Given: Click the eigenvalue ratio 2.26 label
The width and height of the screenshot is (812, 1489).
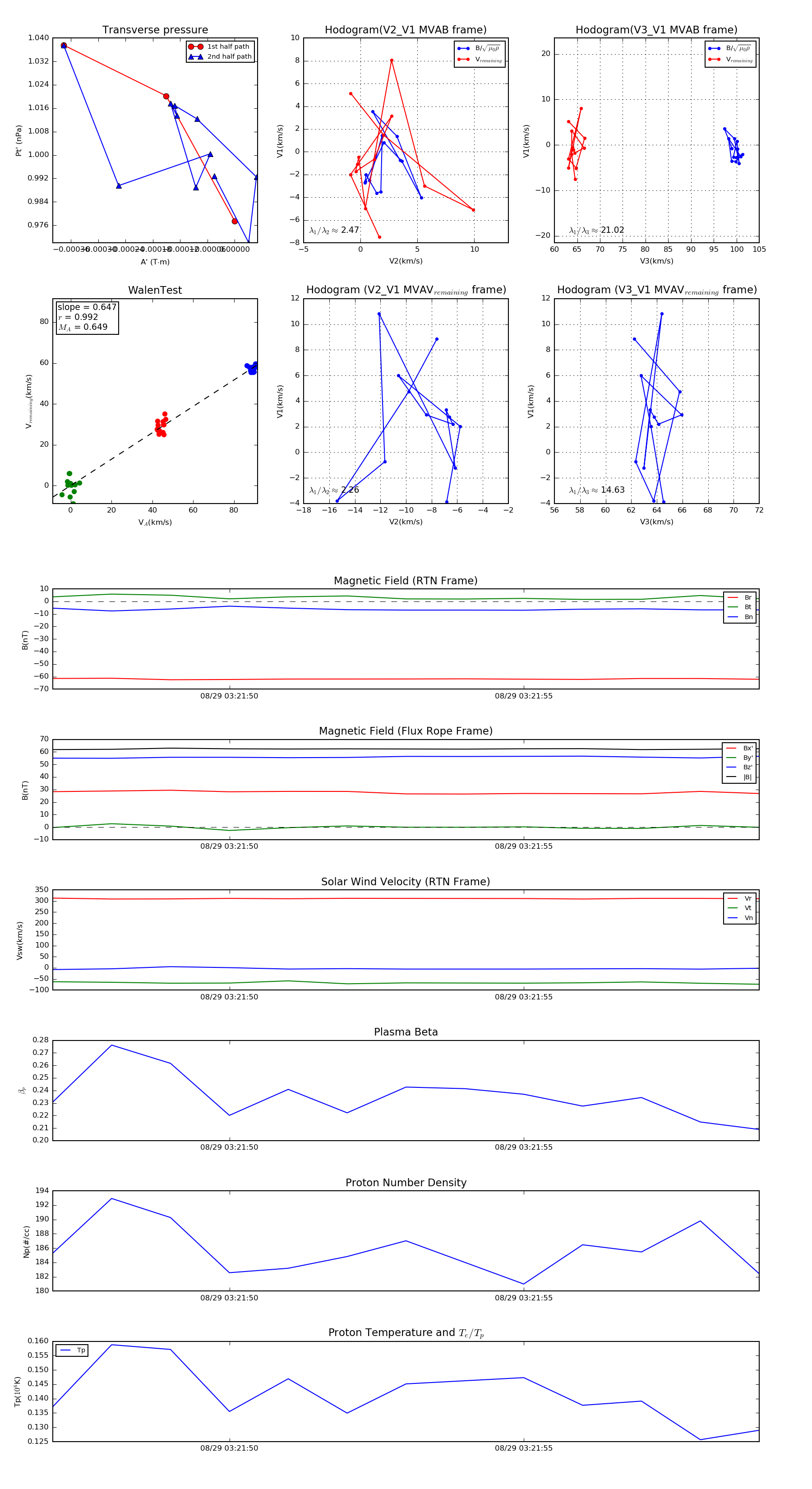Looking at the screenshot, I should click(334, 490).
